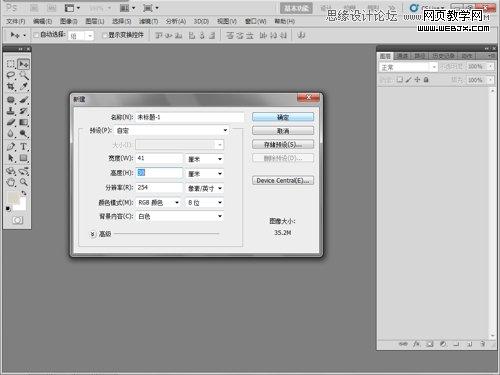
Task: Select the Path Selection tool
Action: point(11,158)
